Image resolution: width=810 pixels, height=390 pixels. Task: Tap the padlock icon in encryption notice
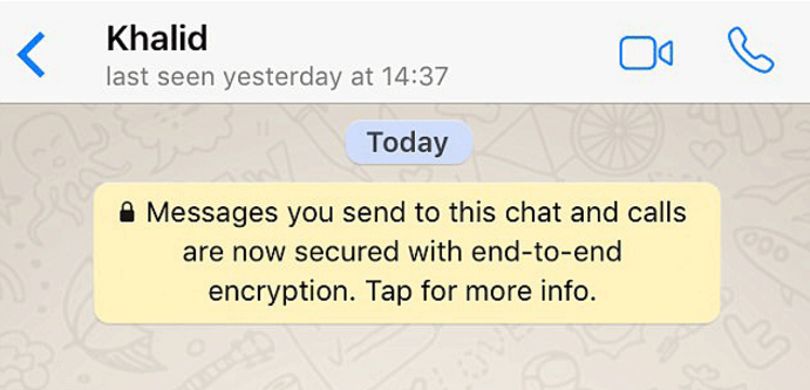pos(127,212)
